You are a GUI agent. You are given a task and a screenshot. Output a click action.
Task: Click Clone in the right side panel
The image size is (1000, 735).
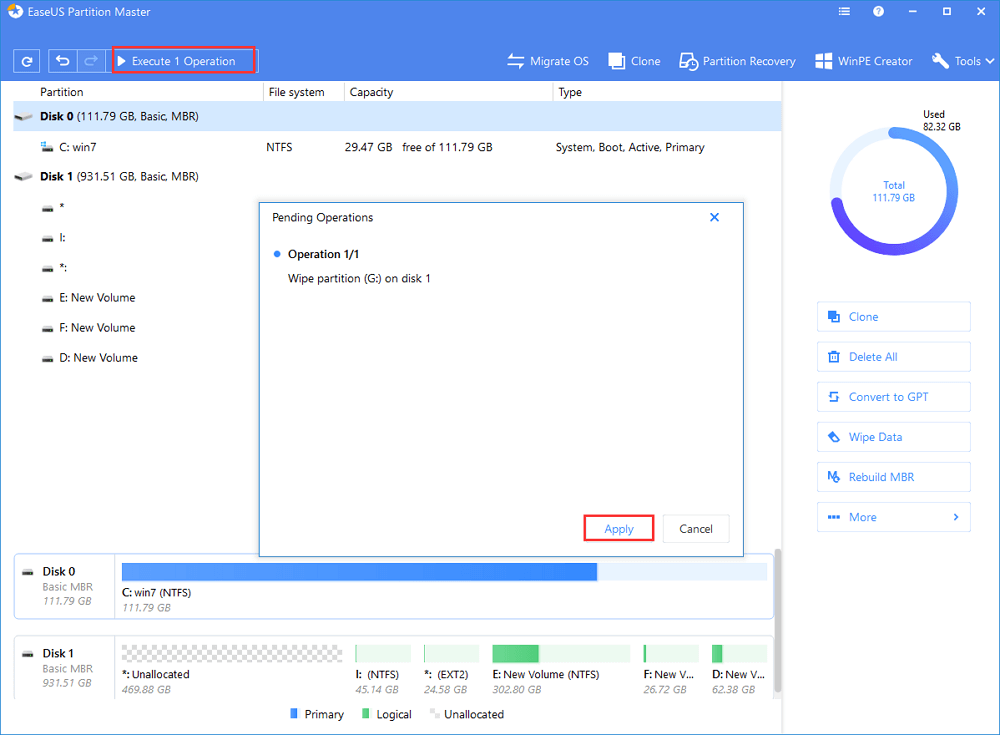click(893, 316)
